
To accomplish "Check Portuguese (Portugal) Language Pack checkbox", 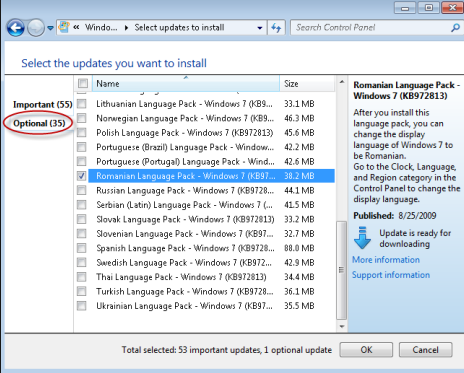I will (81, 161).
